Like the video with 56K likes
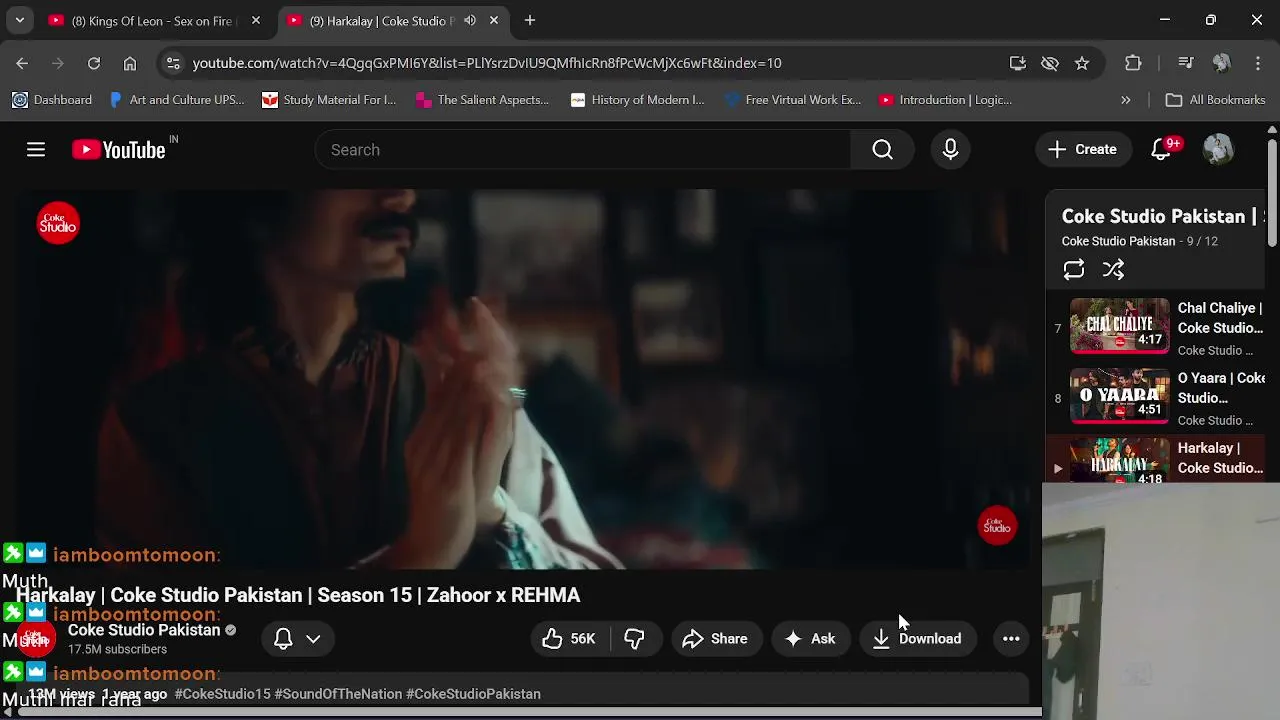 pyautogui.click(x=569, y=639)
